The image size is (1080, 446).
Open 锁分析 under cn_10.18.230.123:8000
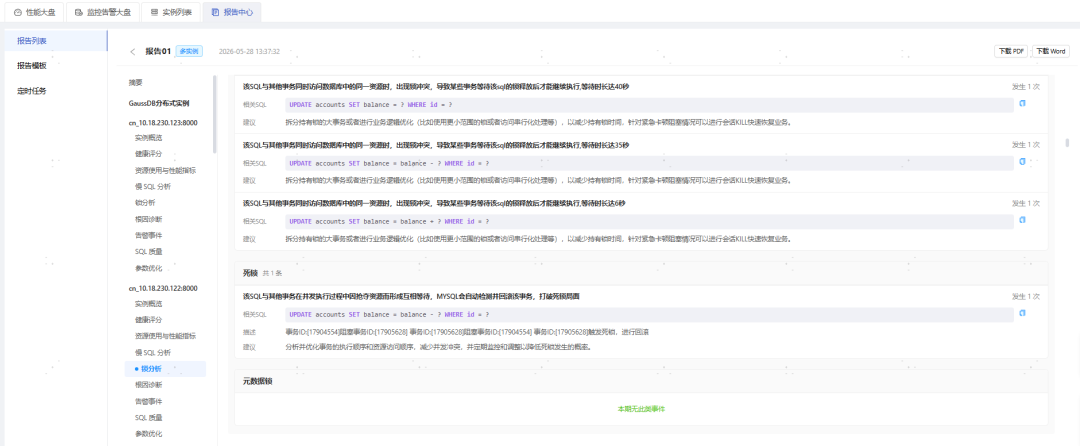145,202
